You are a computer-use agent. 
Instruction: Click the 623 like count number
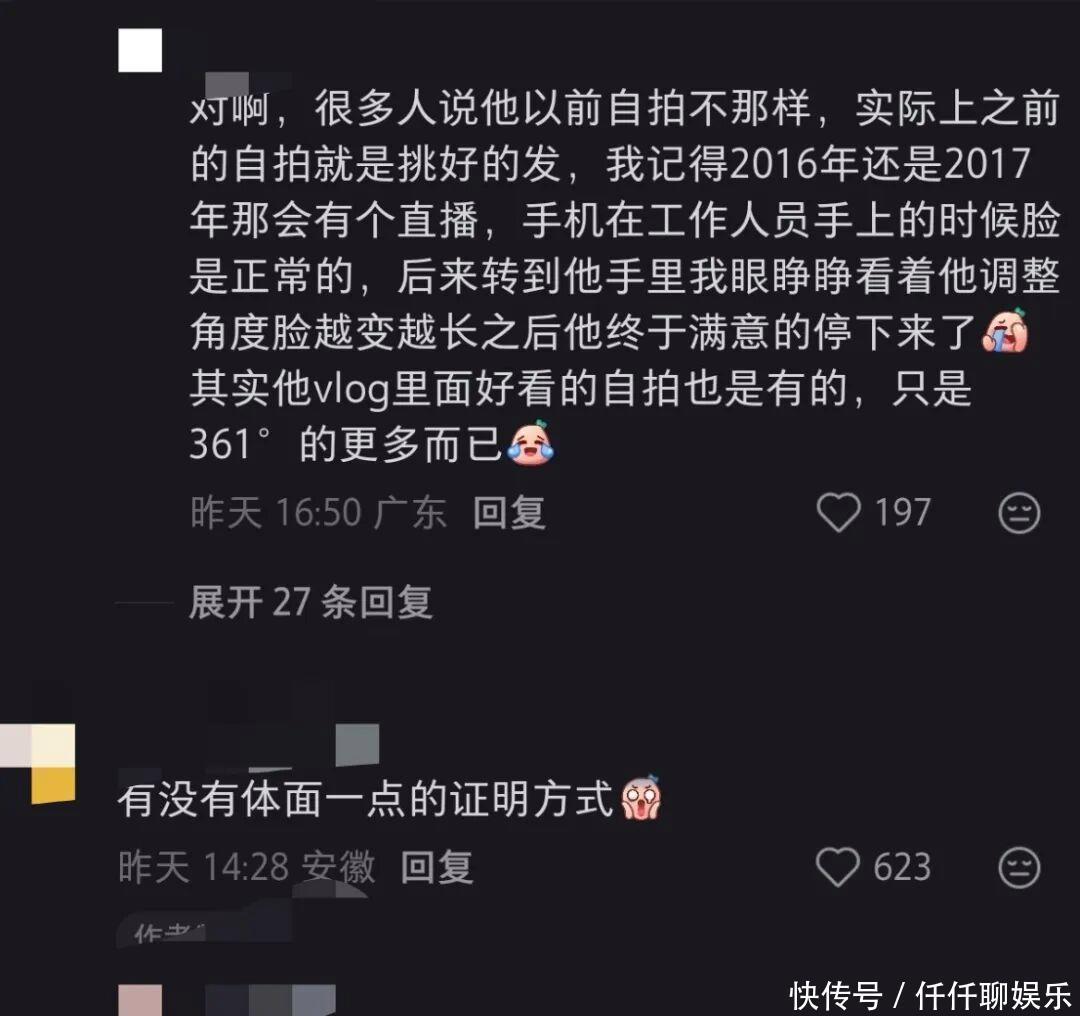(x=902, y=867)
